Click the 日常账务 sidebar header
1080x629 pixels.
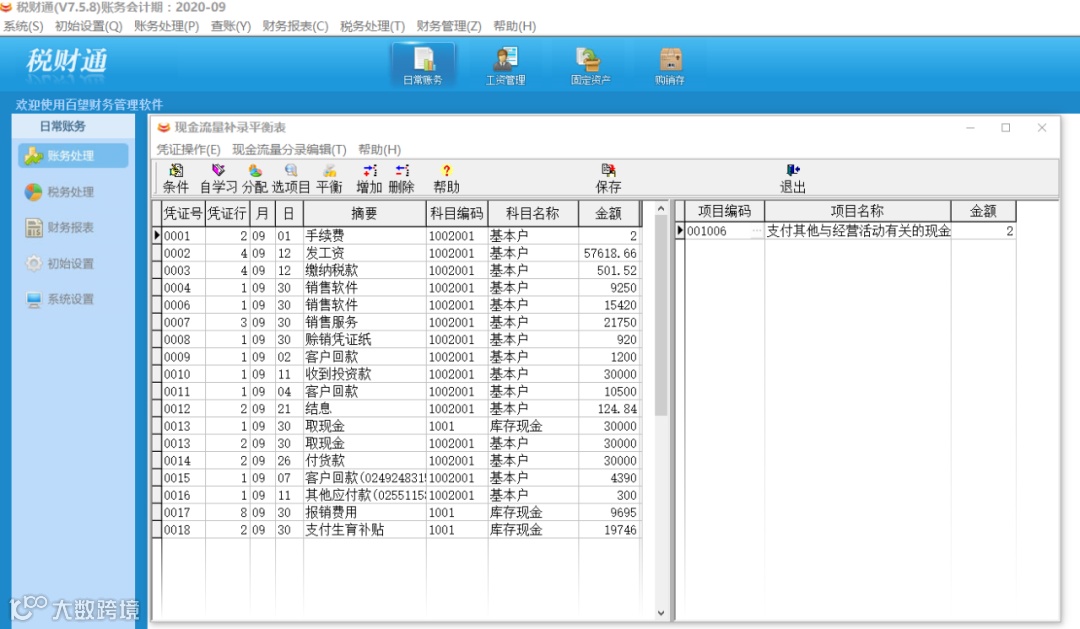[x=63, y=126]
